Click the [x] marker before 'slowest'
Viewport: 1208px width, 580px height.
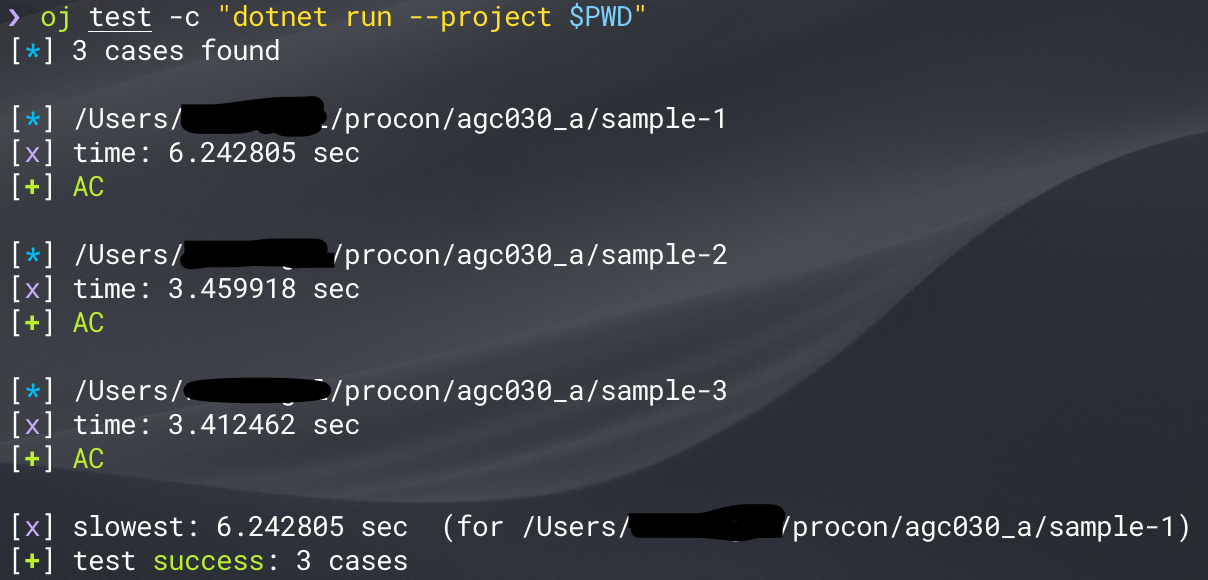[32, 527]
